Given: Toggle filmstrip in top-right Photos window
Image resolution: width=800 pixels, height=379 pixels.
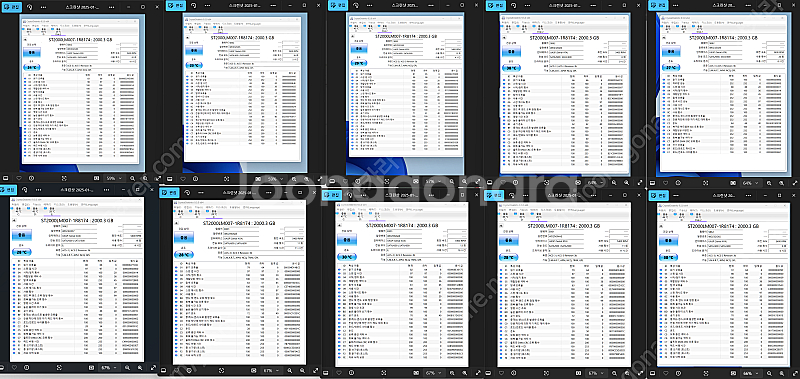Looking at the screenshot, I should pyautogui.click(x=653, y=183).
